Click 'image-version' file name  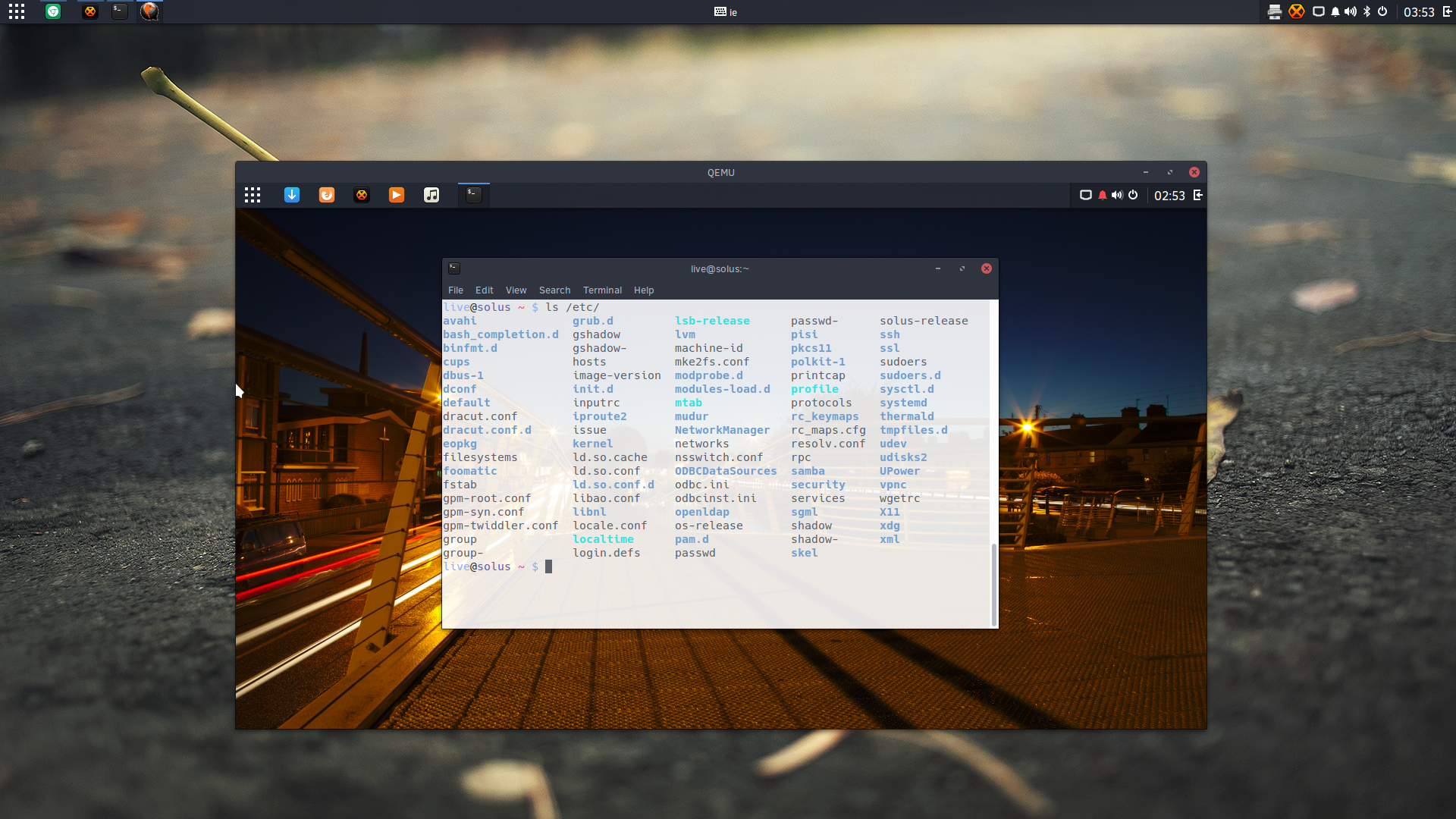617,375
